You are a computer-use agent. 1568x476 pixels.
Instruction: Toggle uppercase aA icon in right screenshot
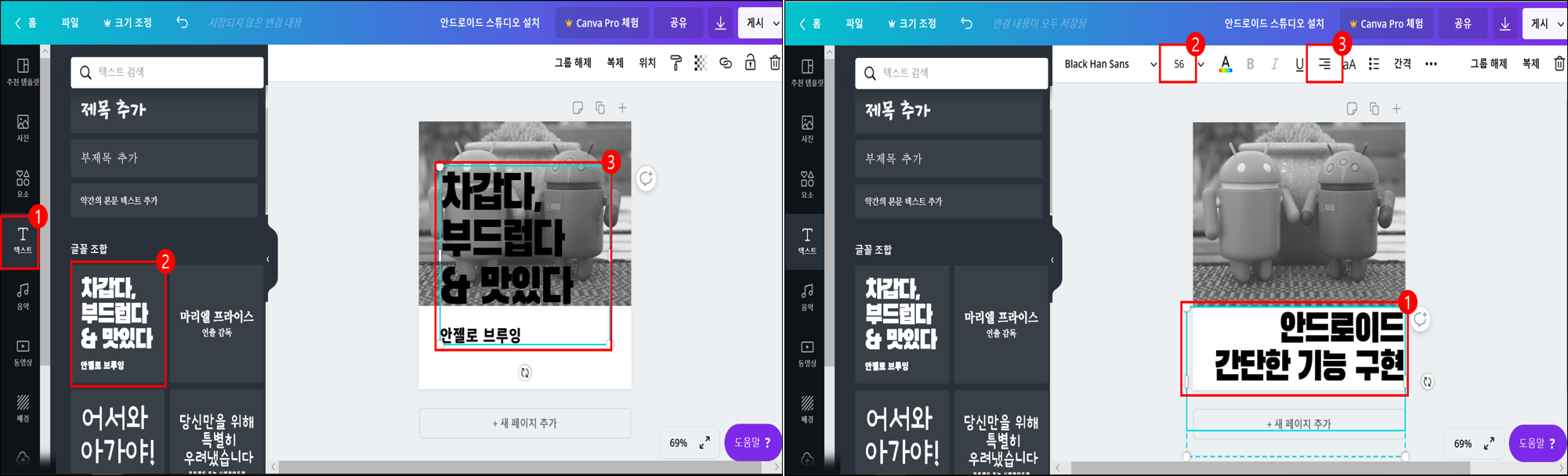1349,64
